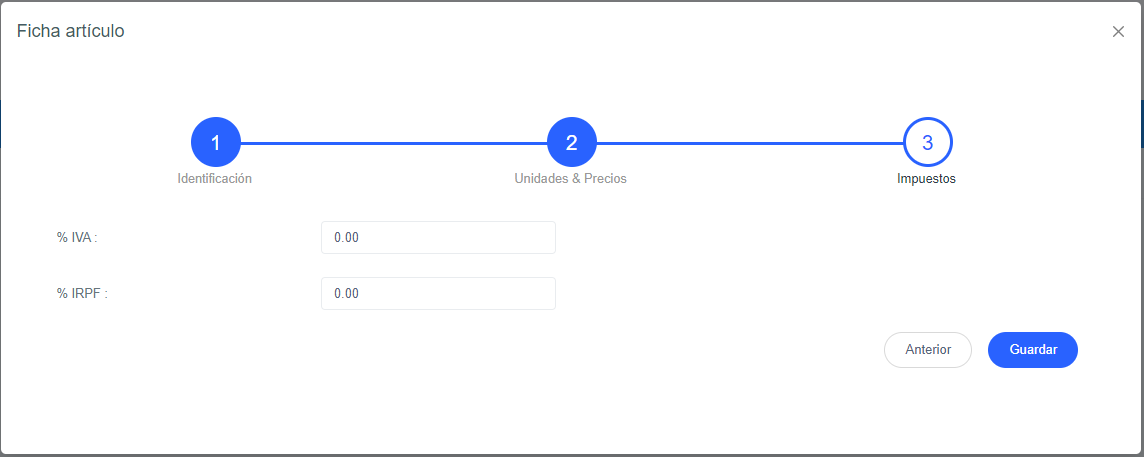
Task: Close the Ficha artículo dialog
Action: pyautogui.click(x=1118, y=32)
